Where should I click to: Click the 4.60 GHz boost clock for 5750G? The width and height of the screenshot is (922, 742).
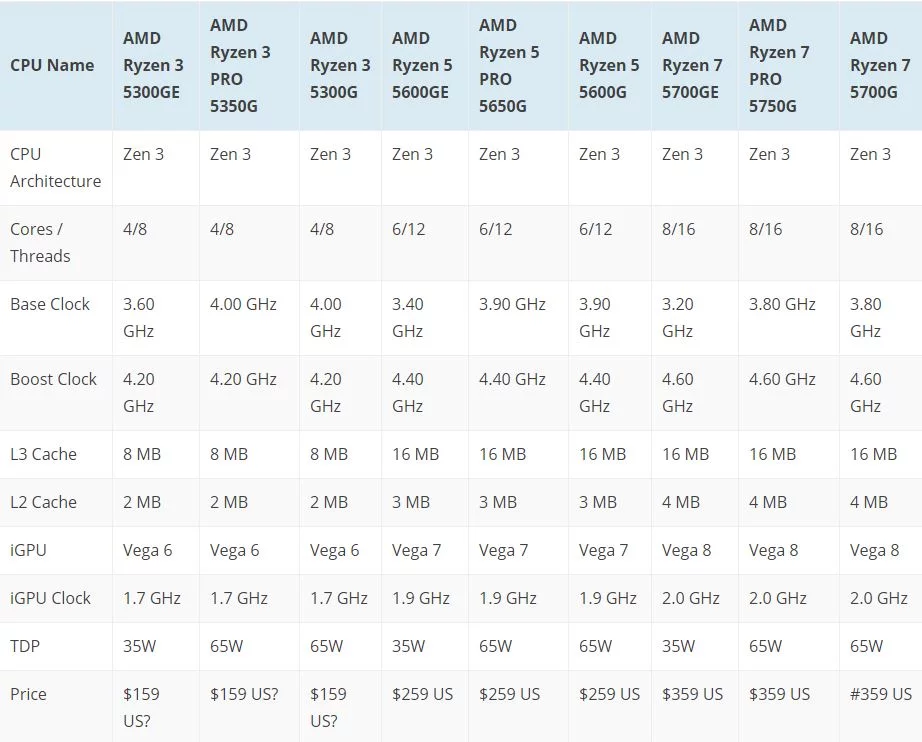(782, 379)
